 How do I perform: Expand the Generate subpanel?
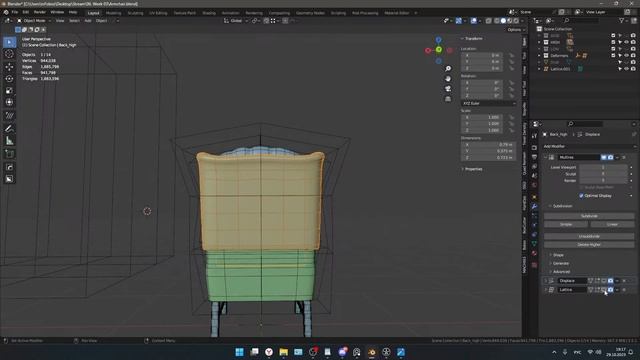[560, 263]
